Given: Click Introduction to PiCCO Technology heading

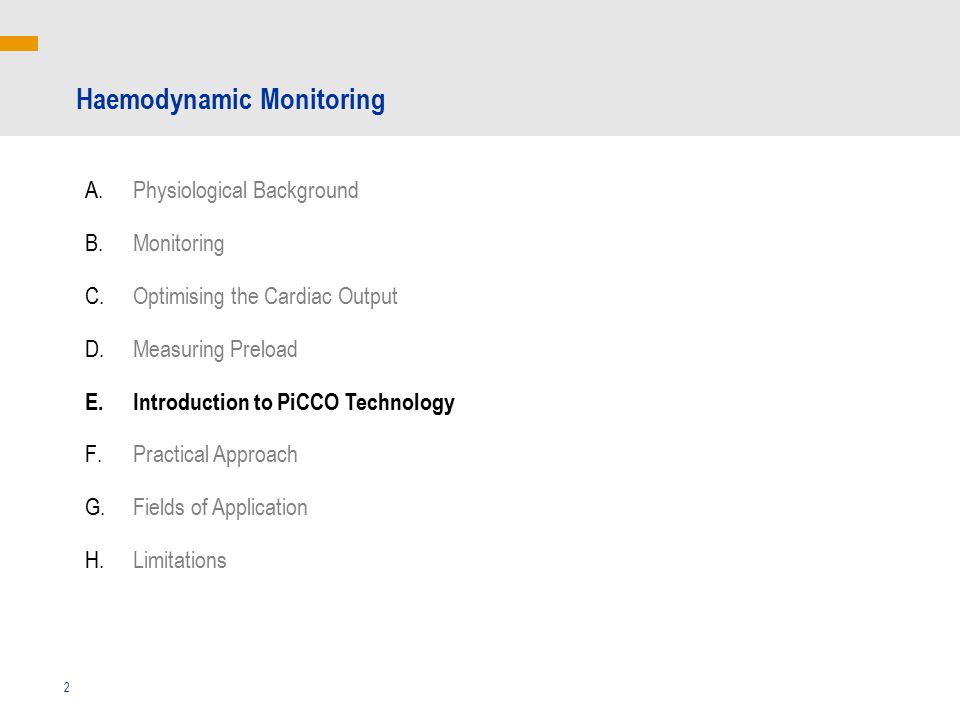Looking at the screenshot, I should point(294,402).
